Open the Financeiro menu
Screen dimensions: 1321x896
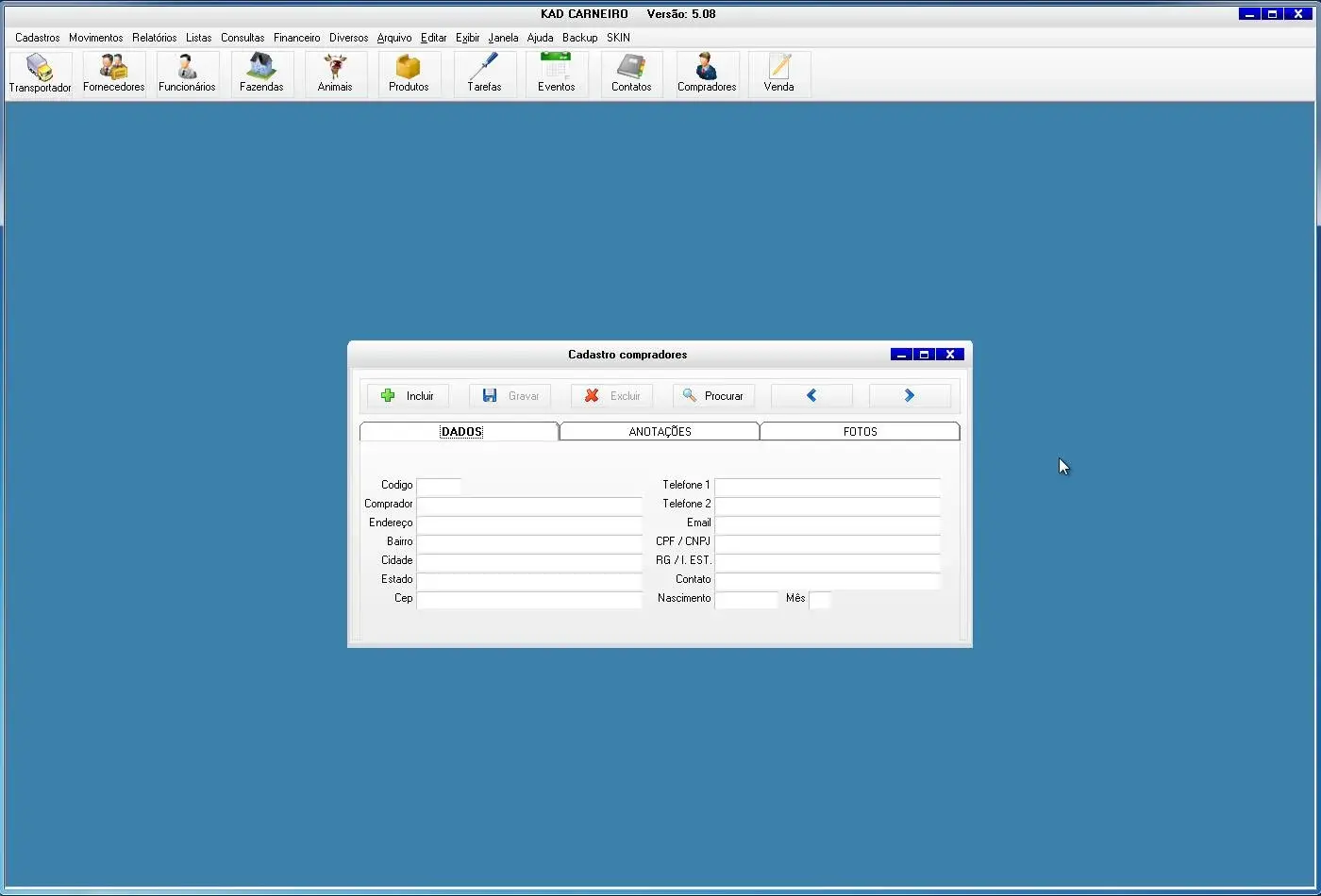[x=296, y=38]
